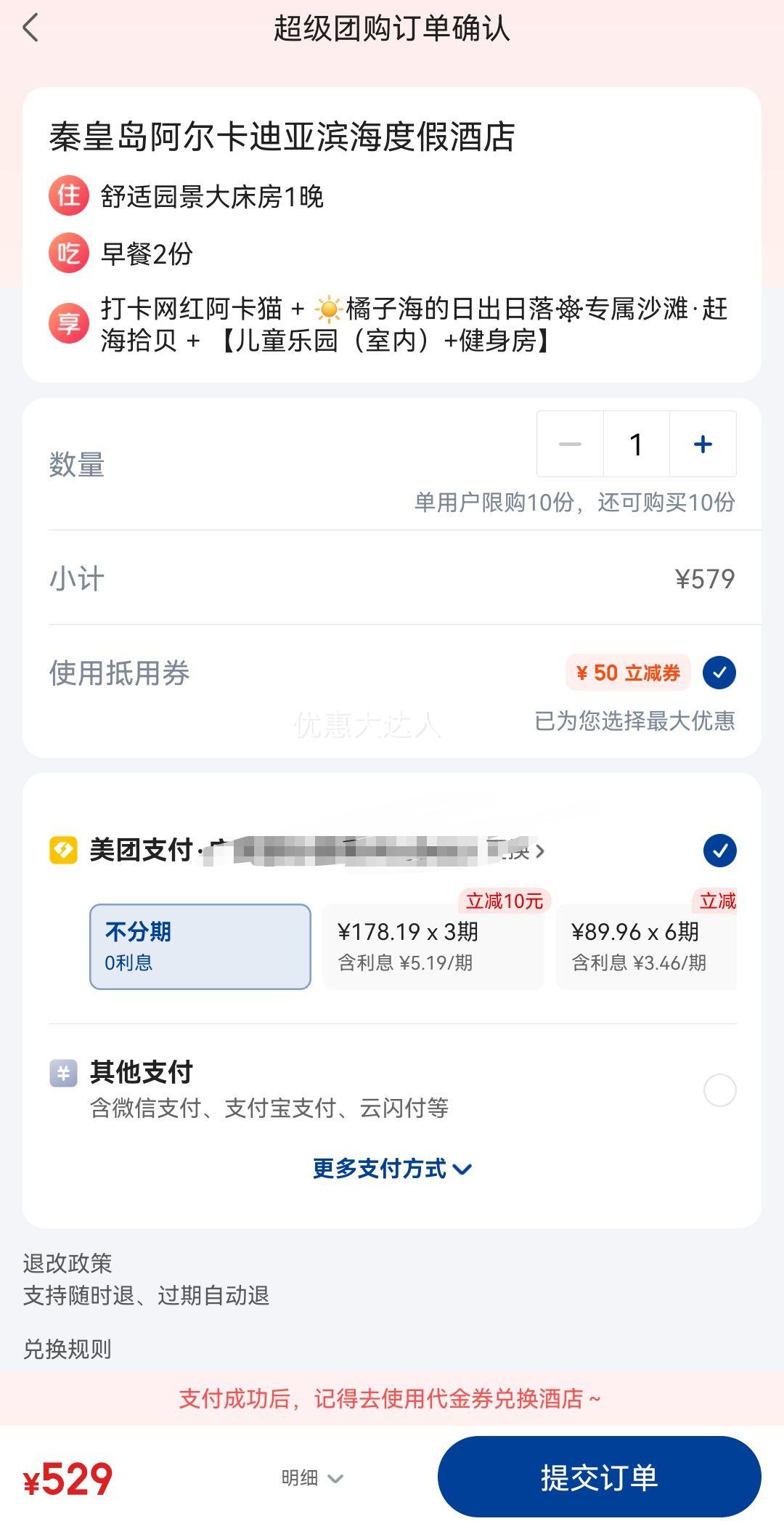Image resolution: width=784 pixels, height=1521 pixels.
Task: Tap the red 住 accommodation icon
Action: tap(69, 196)
